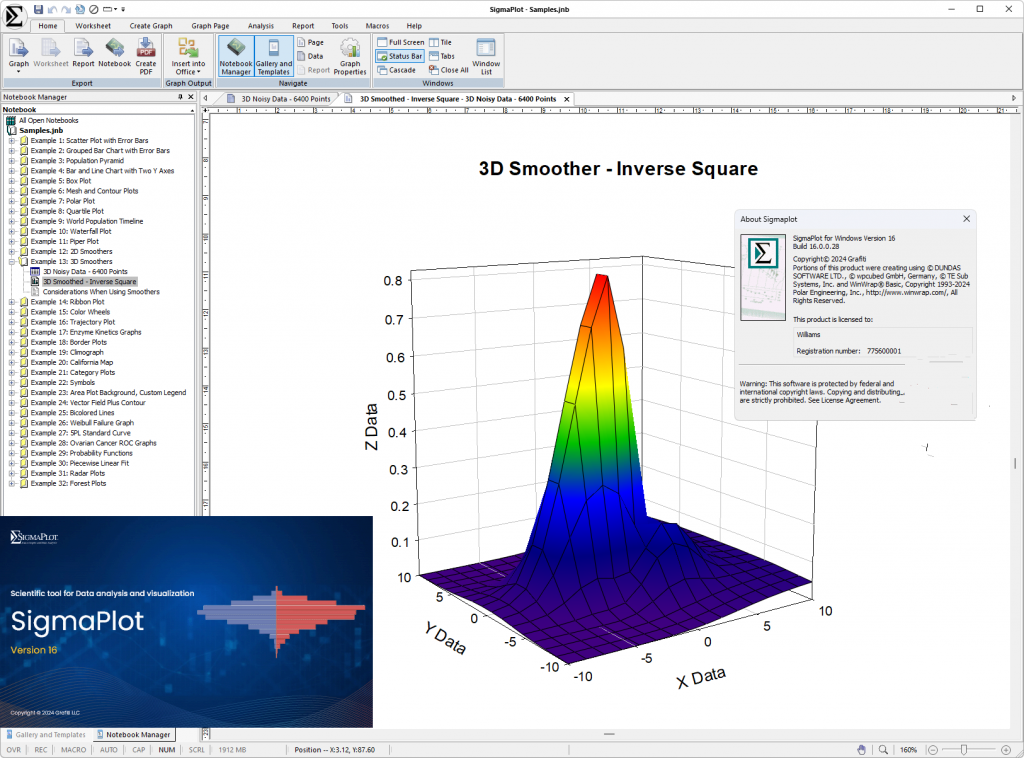Screen dimensions: 1024x758
Task: Toggle OVR indicator in status bar
Action: click(14, 750)
